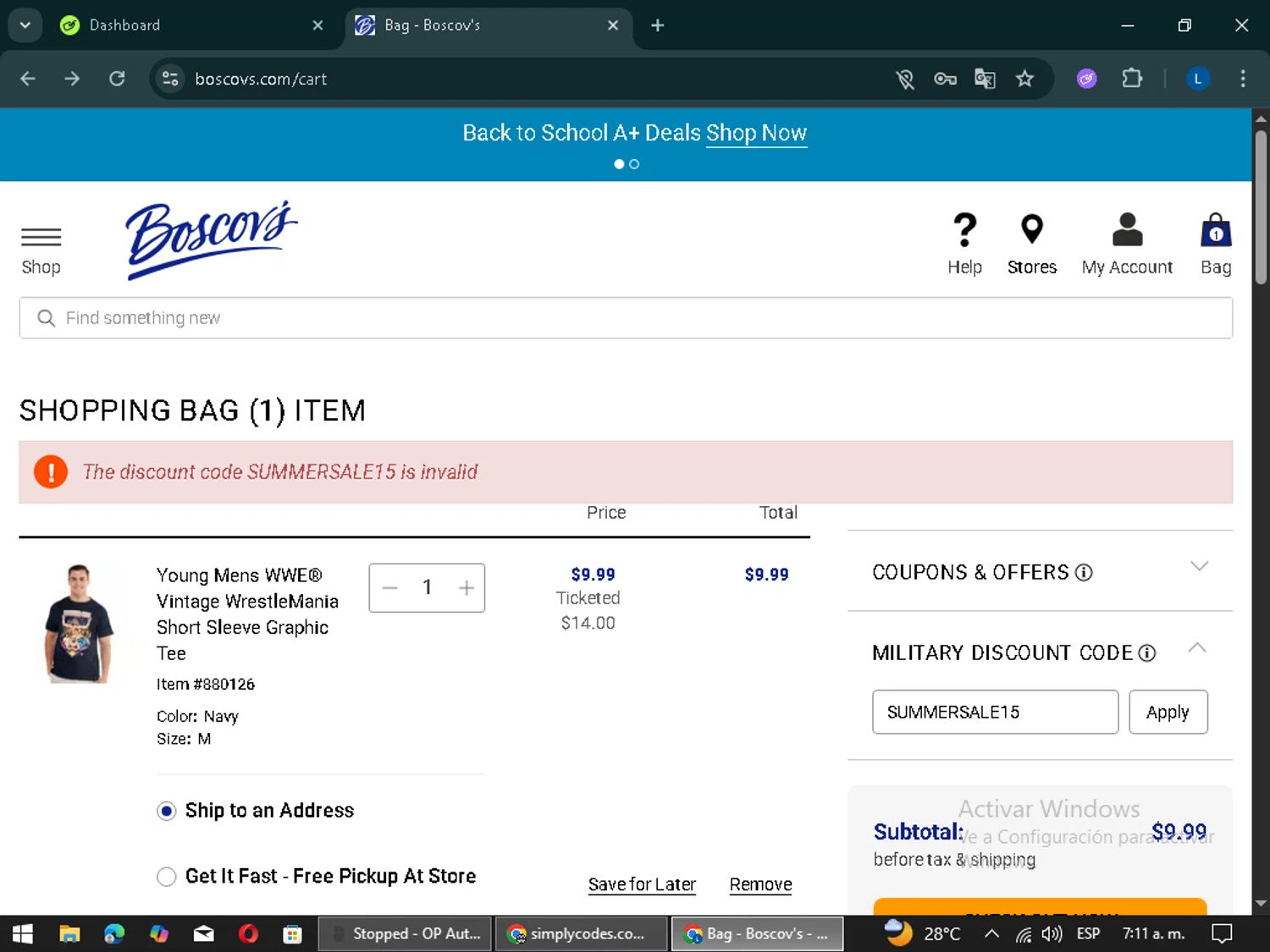Reload the Boscov's cart page
This screenshot has width=1270, height=952.
coord(117,79)
